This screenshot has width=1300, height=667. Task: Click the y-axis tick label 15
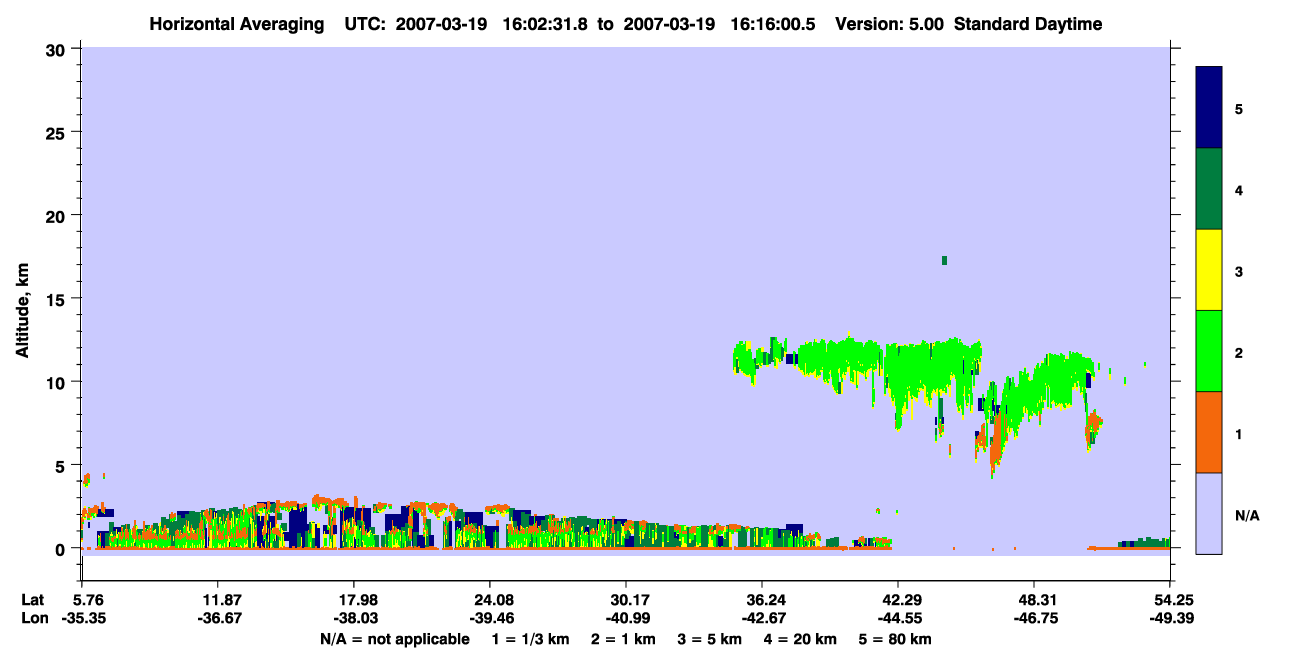[58, 299]
